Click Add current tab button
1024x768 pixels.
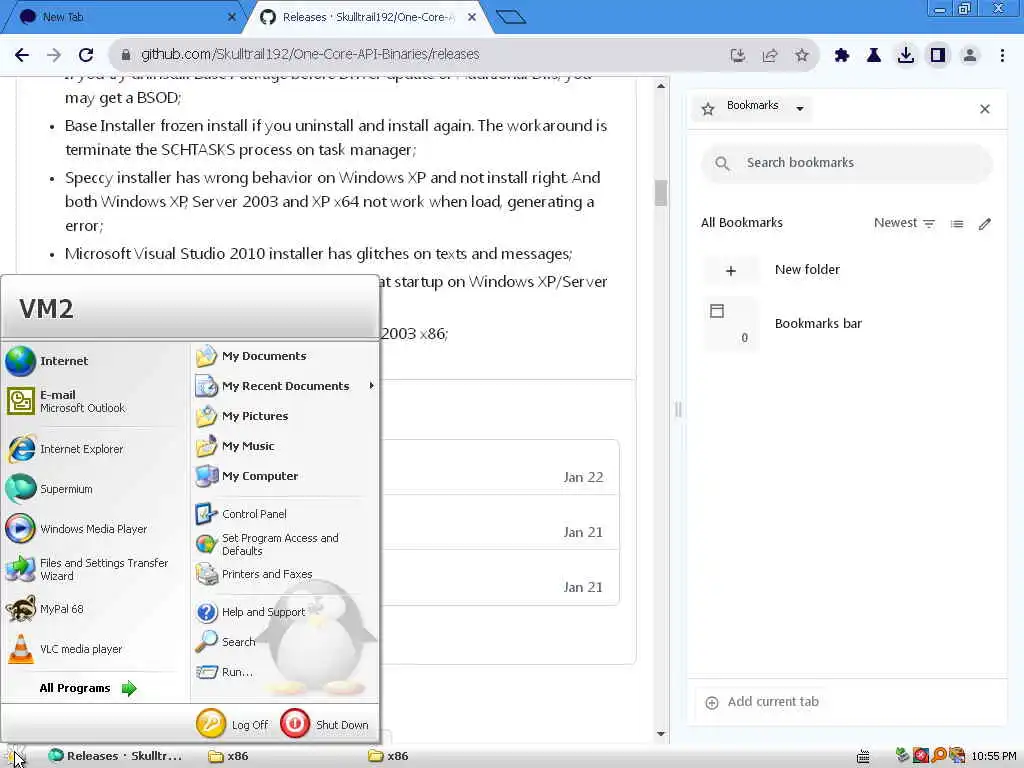762,702
